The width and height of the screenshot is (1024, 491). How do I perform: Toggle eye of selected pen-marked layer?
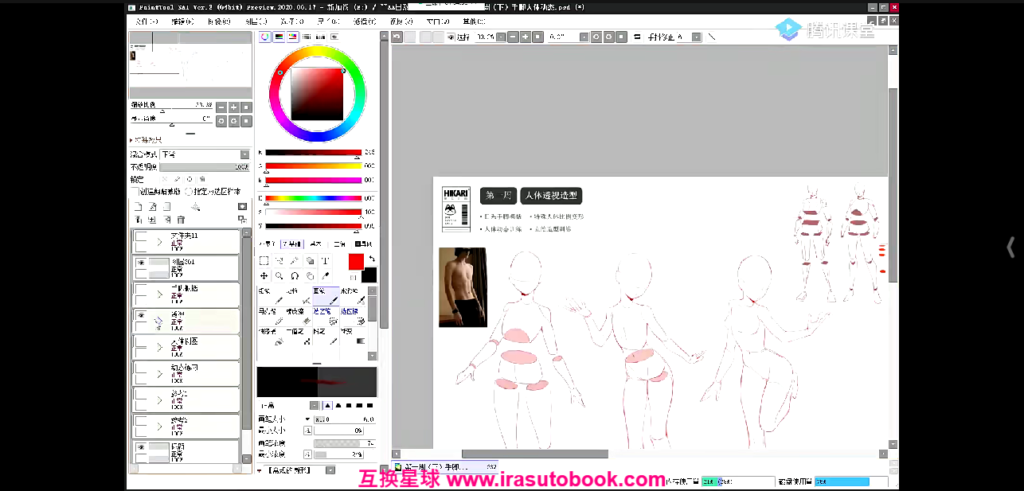click(140, 315)
